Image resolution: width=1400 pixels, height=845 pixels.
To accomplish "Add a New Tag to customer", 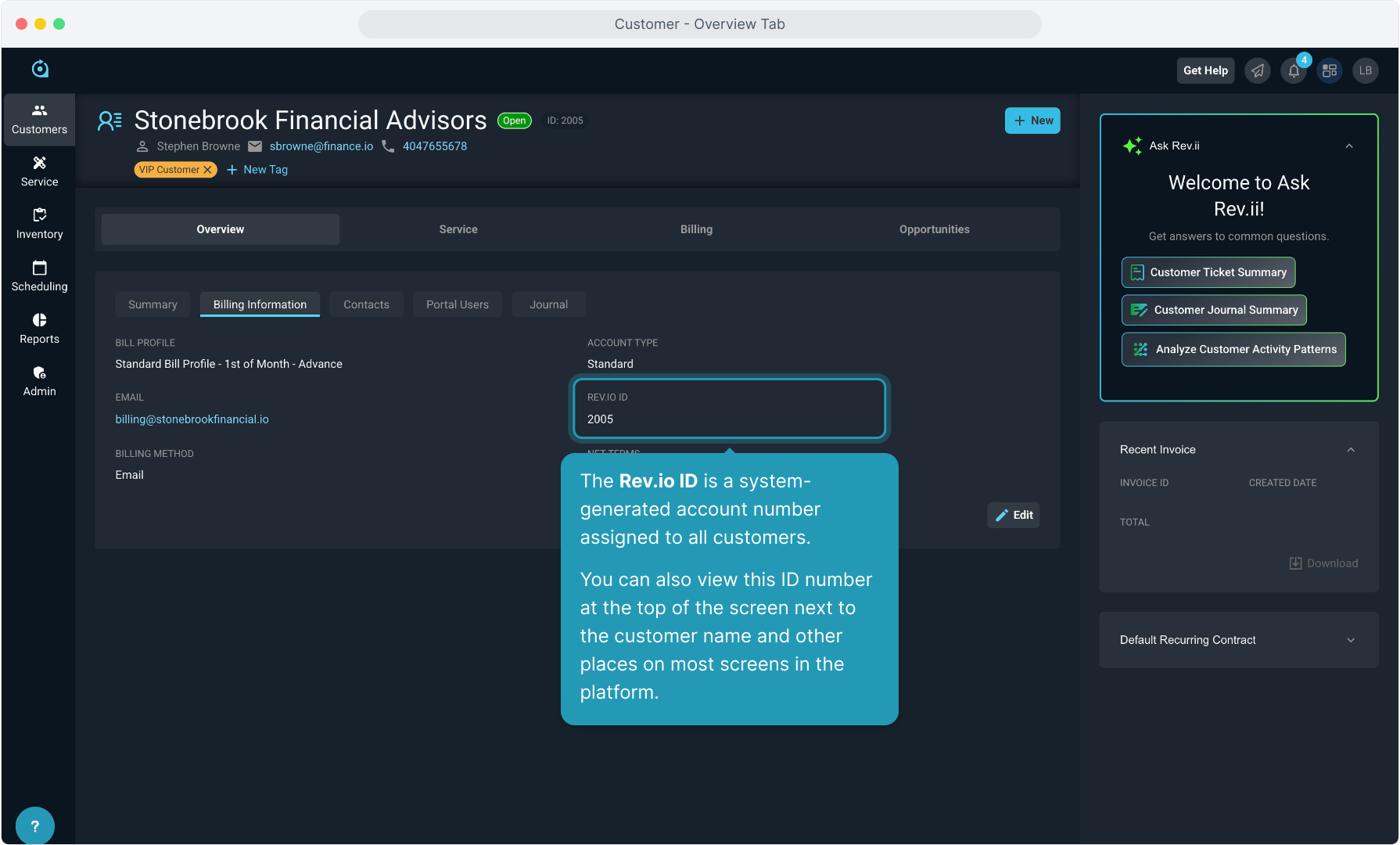I will (x=257, y=170).
